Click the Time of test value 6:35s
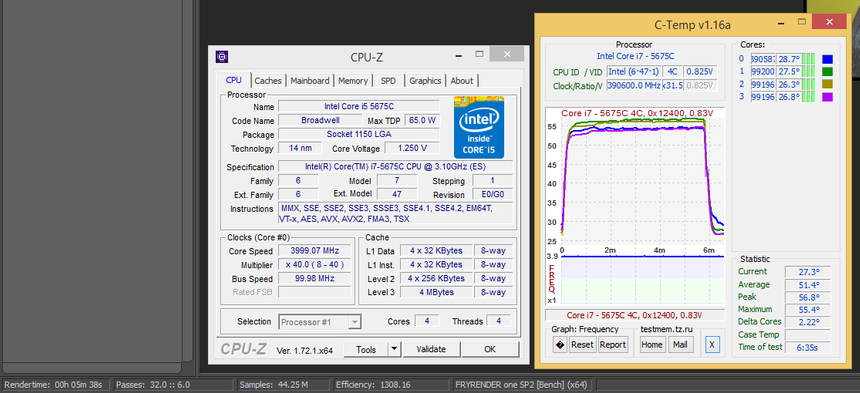The height and width of the screenshot is (393, 860). 807,348
